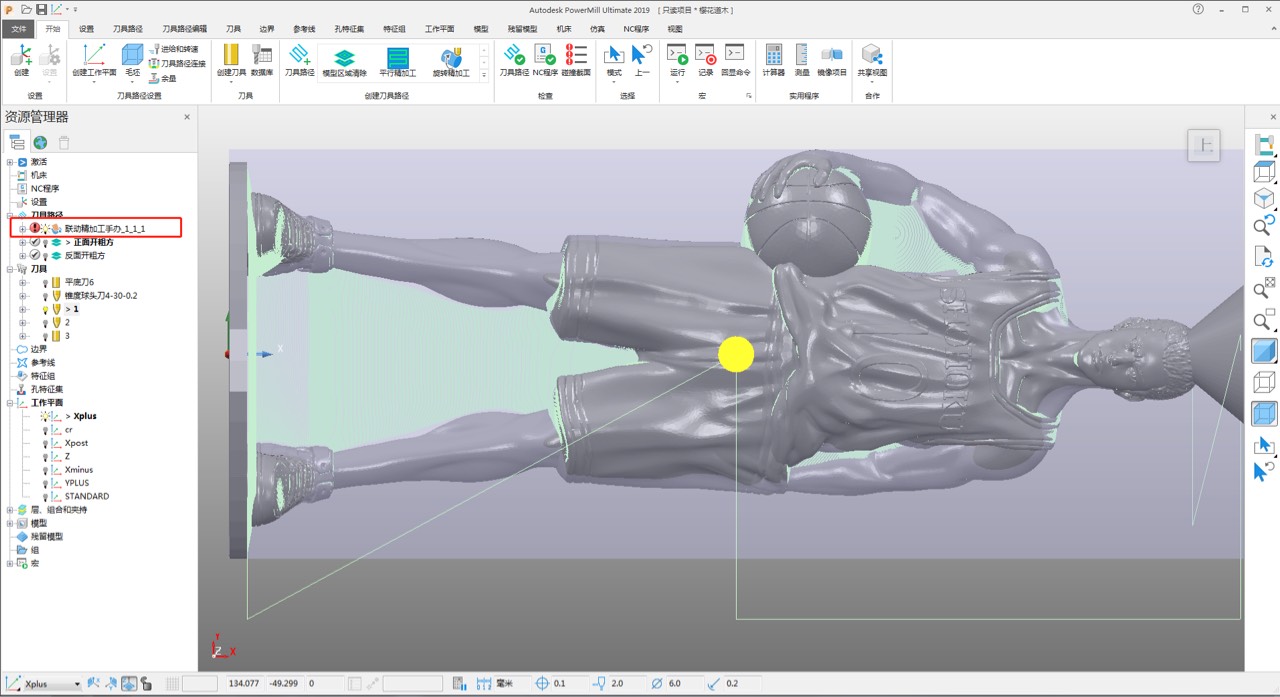The width and height of the screenshot is (1280, 697).
Task: Toggle light bulb for tool 2
Action: [x=45, y=323]
